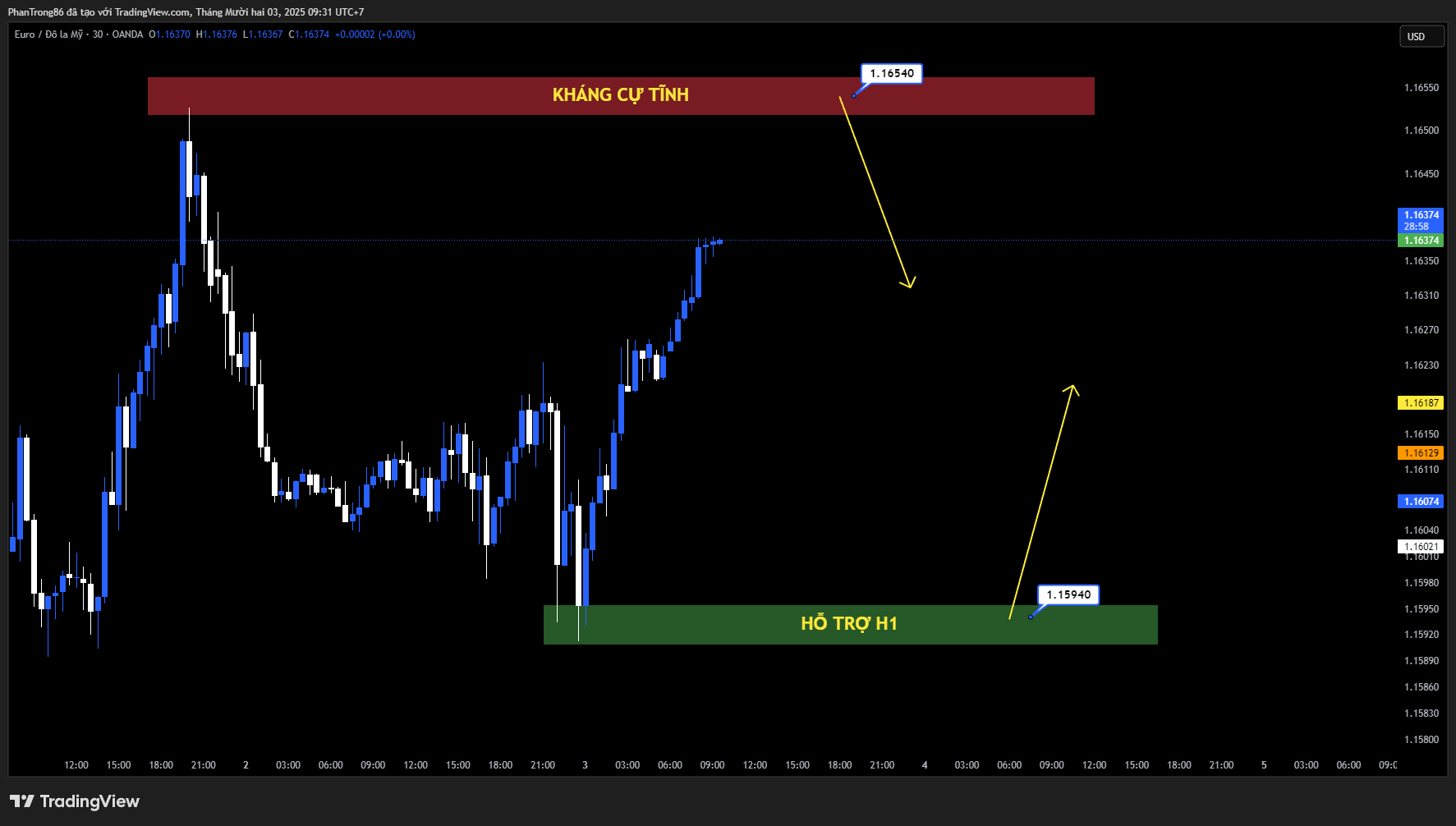Viewport: 1456px width, 826px height.
Task: Click the 1.16310 price axis label
Action: (x=1422, y=296)
